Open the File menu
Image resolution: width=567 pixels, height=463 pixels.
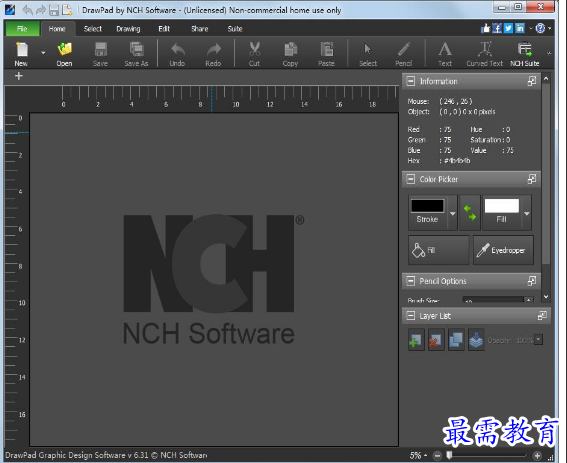point(22,29)
